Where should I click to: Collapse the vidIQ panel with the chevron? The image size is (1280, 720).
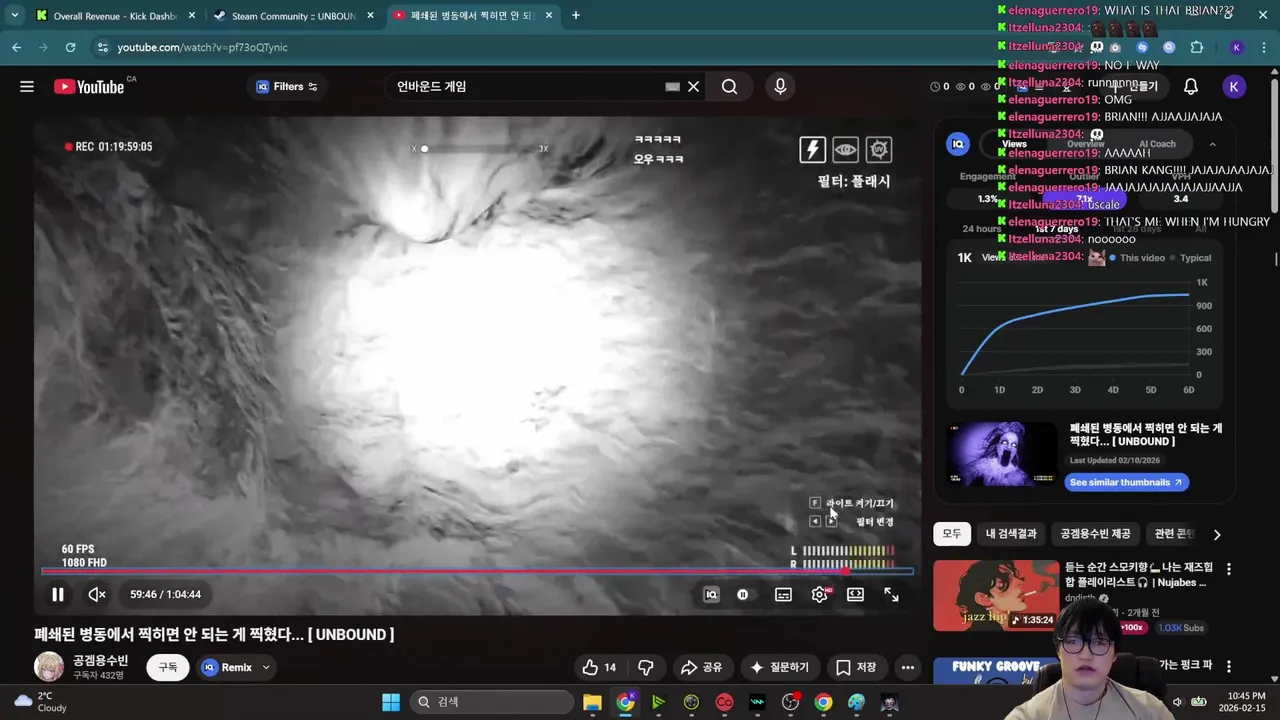point(1212,144)
